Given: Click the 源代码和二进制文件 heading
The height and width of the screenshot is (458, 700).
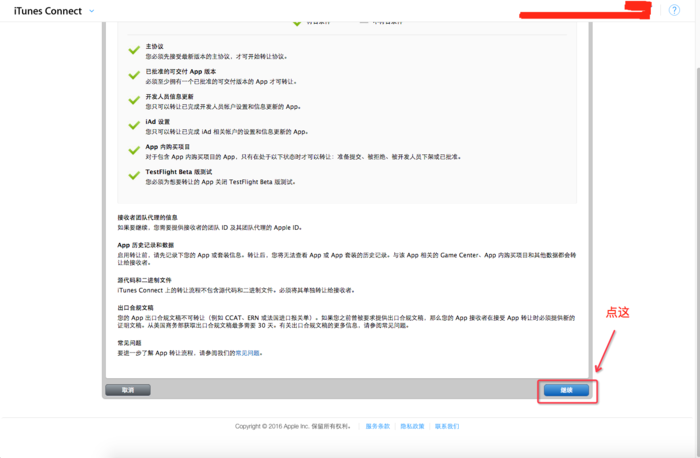Looking at the screenshot, I should pos(144,280).
